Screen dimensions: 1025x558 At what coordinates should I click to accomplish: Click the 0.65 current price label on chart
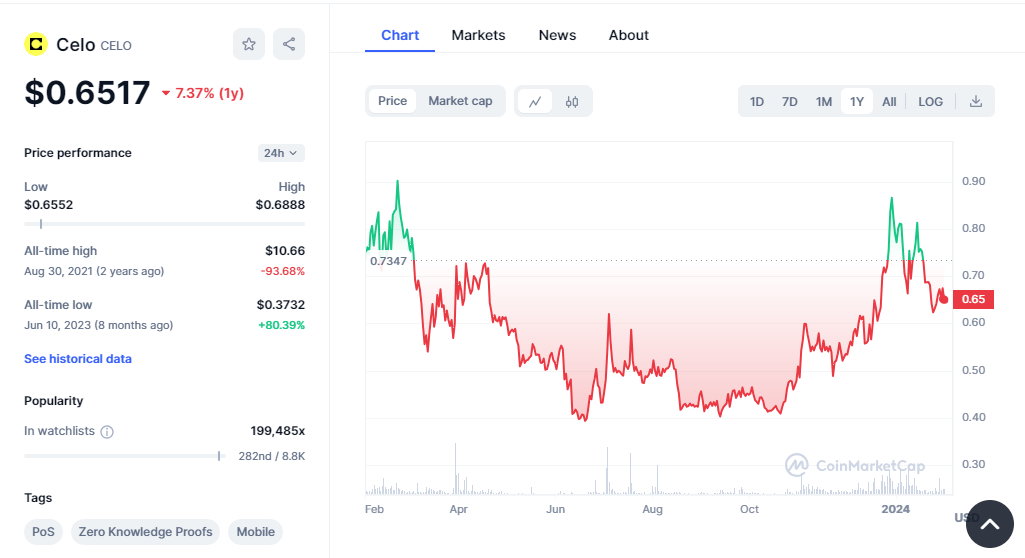(x=972, y=299)
